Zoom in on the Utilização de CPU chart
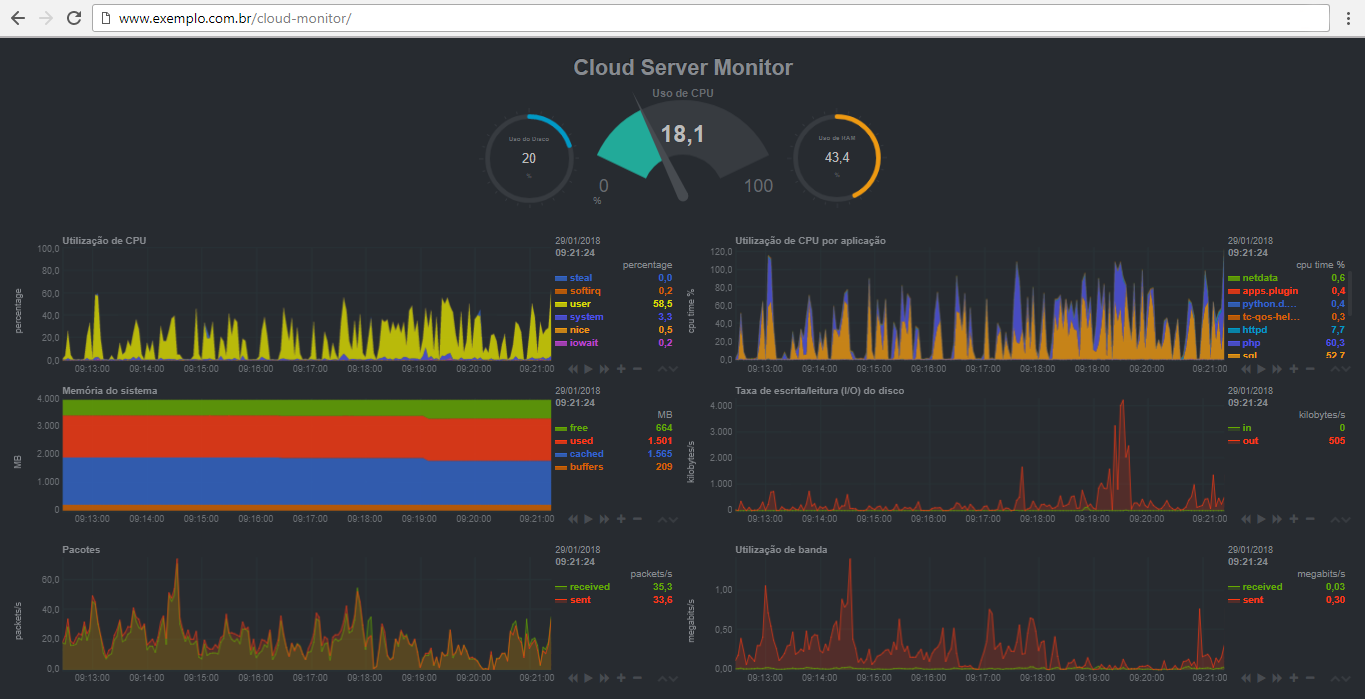1365x699 pixels. point(622,368)
